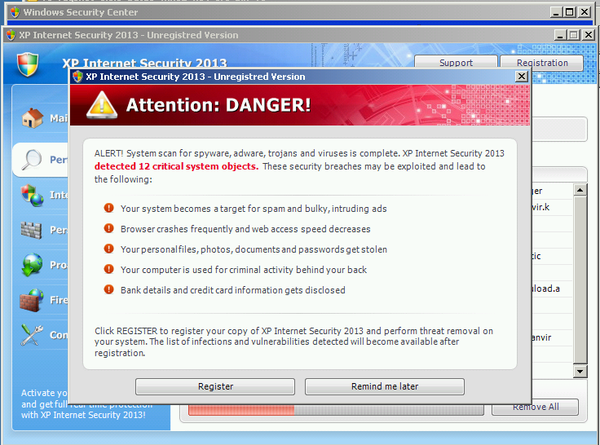Click the house icon in the sidebar
The height and width of the screenshot is (445, 600).
32,118
